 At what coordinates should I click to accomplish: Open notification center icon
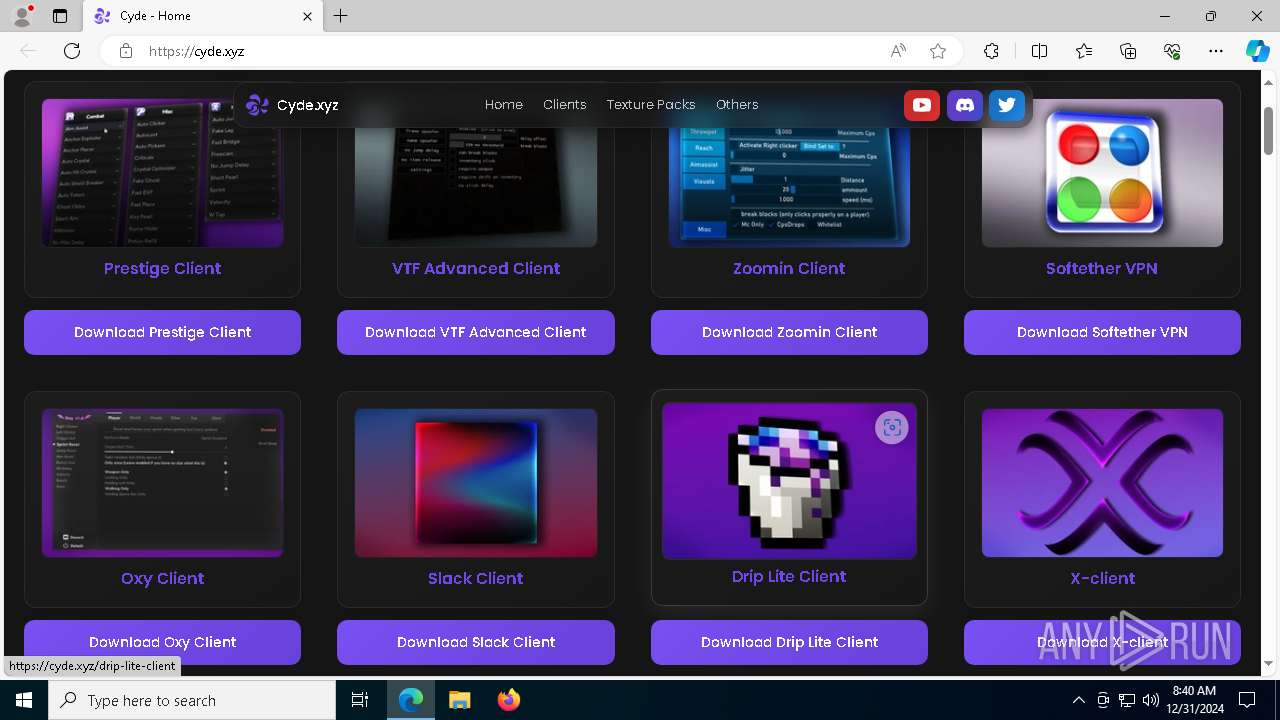[x=1247, y=700]
